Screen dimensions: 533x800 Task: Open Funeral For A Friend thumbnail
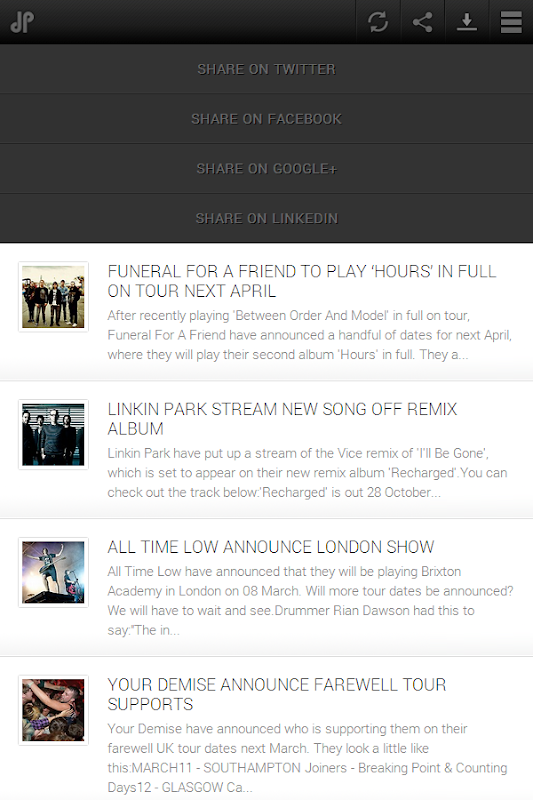54,296
